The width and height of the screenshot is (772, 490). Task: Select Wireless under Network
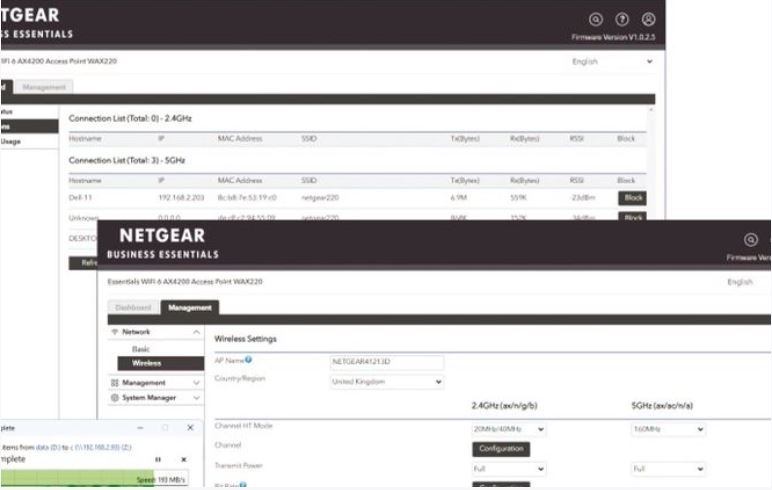(x=161, y=363)
